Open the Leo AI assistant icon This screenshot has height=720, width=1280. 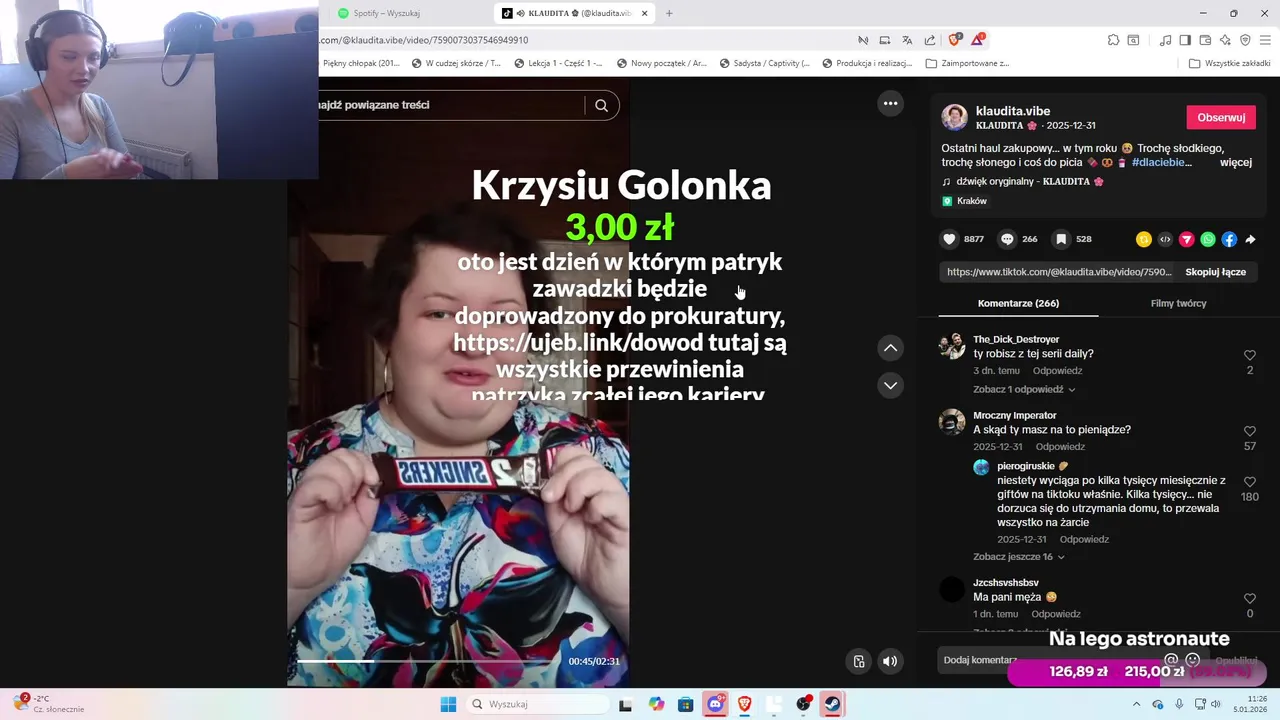coord(1225,40)
